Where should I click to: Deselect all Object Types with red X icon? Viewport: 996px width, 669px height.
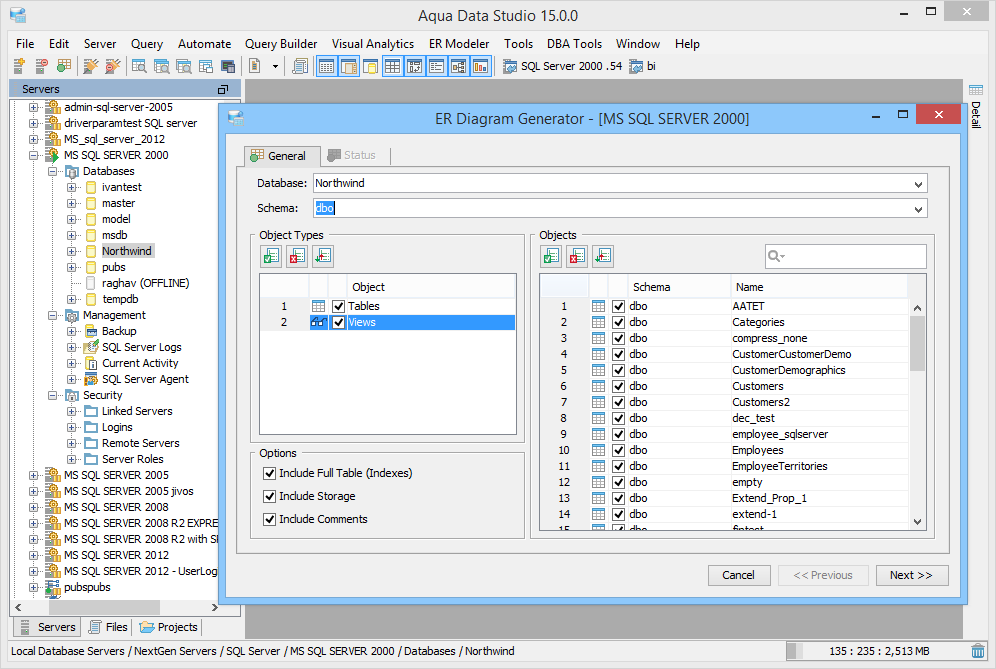point(297,256)
